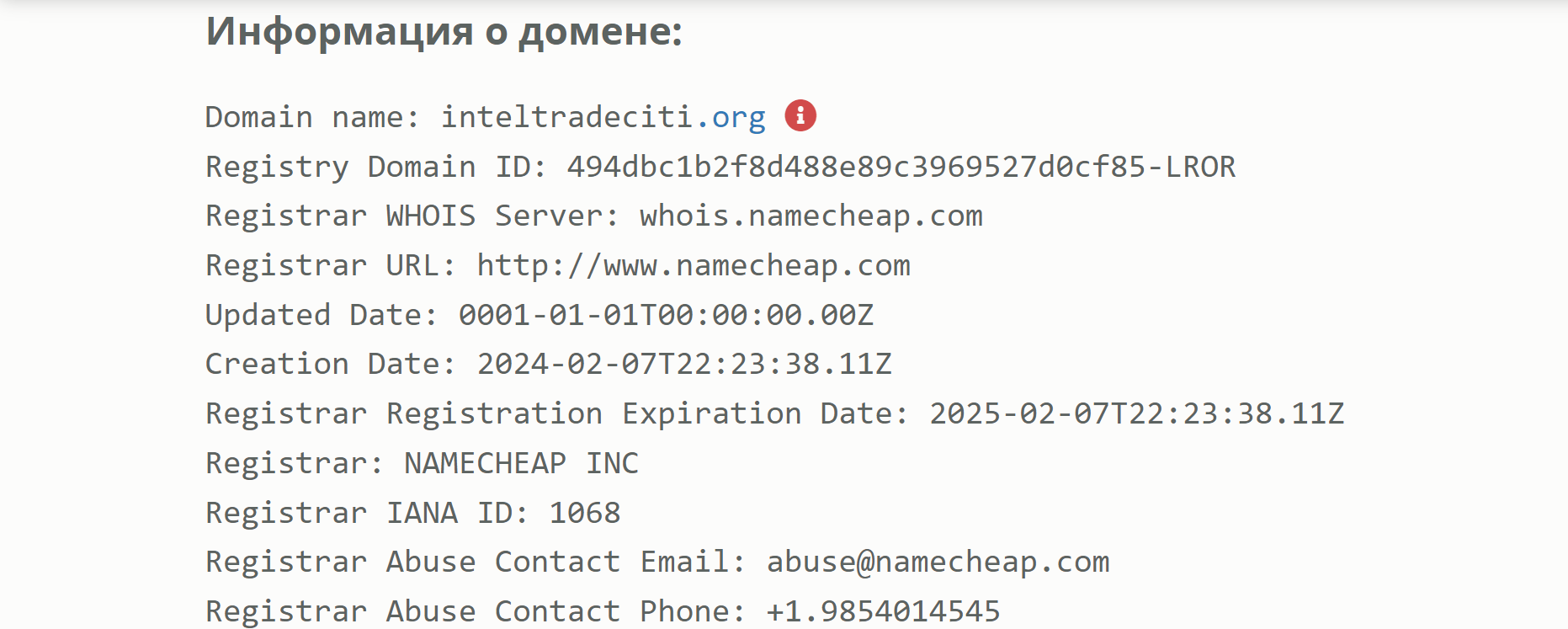The height and width of the screenshot is (629, 1568).
Task: Open the blue .org link
Action: (x=731, y=117)
